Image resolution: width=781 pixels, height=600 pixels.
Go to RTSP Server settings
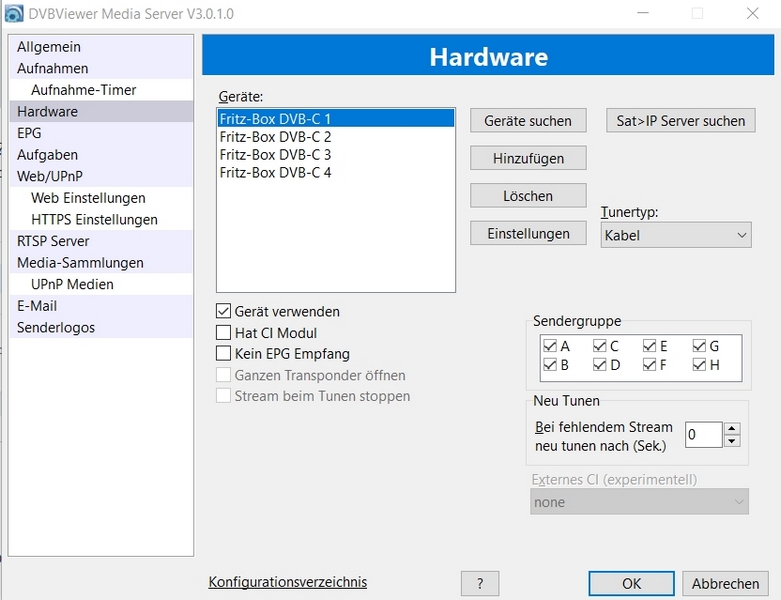[53, 241]
